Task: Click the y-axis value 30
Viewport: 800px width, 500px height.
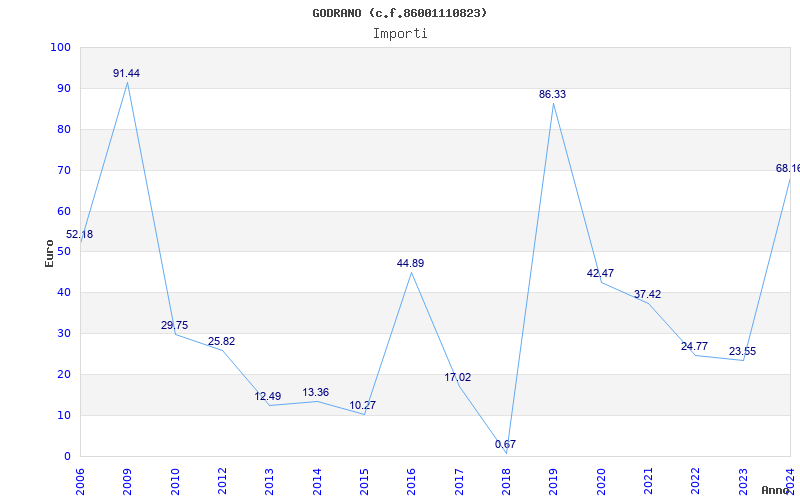Action: pyautogui.click(x=63, y=334)
